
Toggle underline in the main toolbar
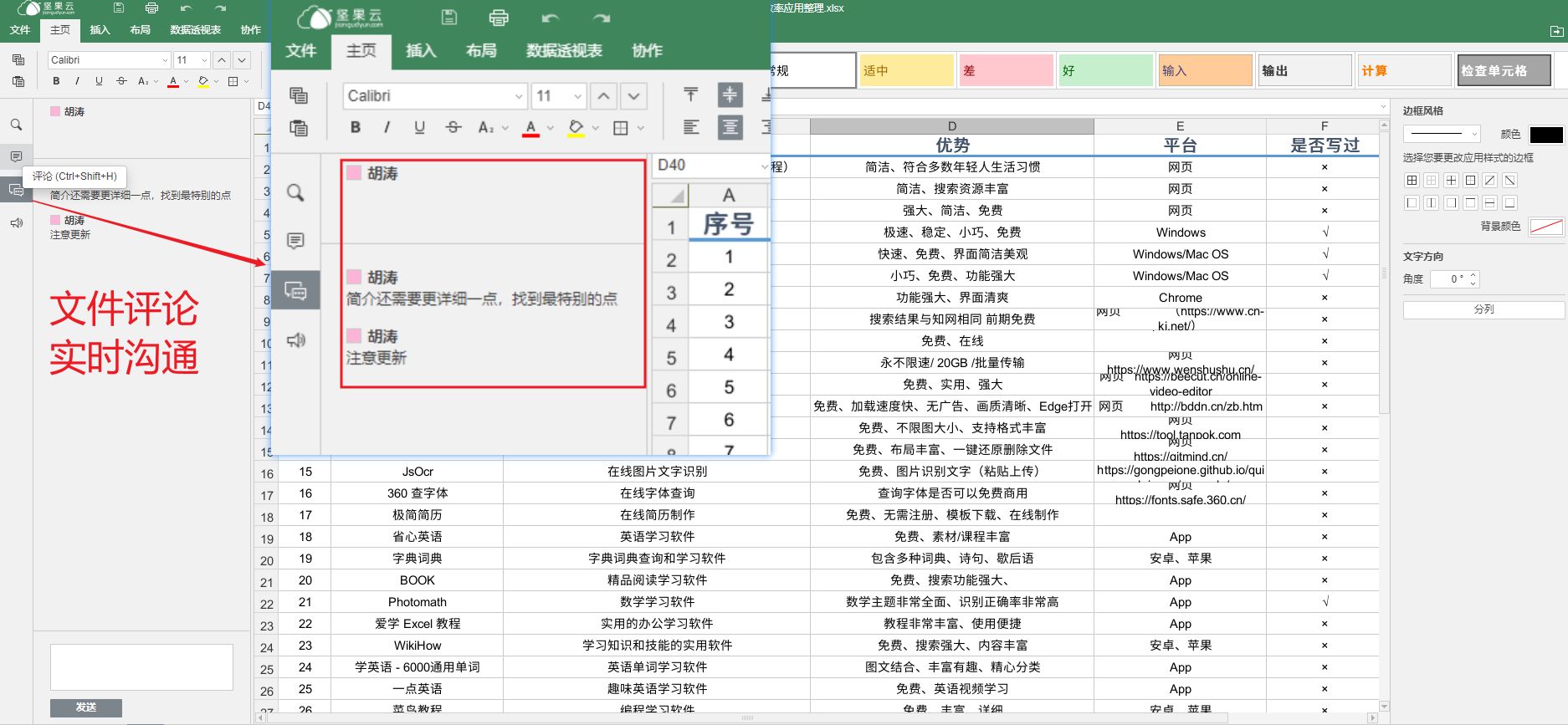tap(99, 81)
